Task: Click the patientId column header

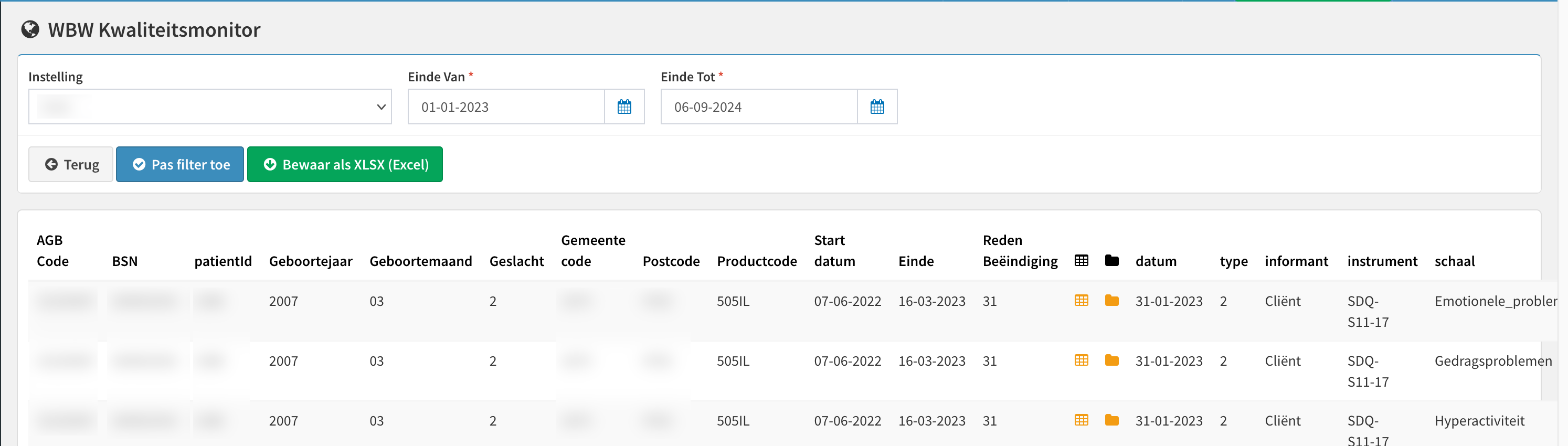Action: (x=223, y=261)
